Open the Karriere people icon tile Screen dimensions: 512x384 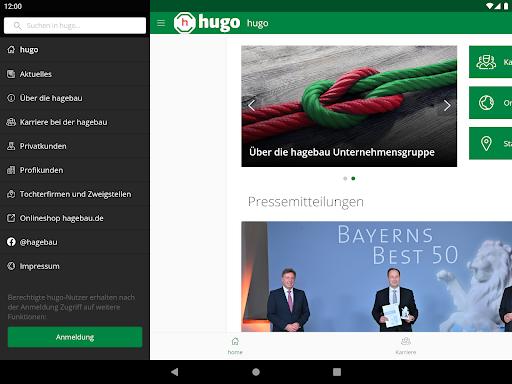click(x=490, y=62)
